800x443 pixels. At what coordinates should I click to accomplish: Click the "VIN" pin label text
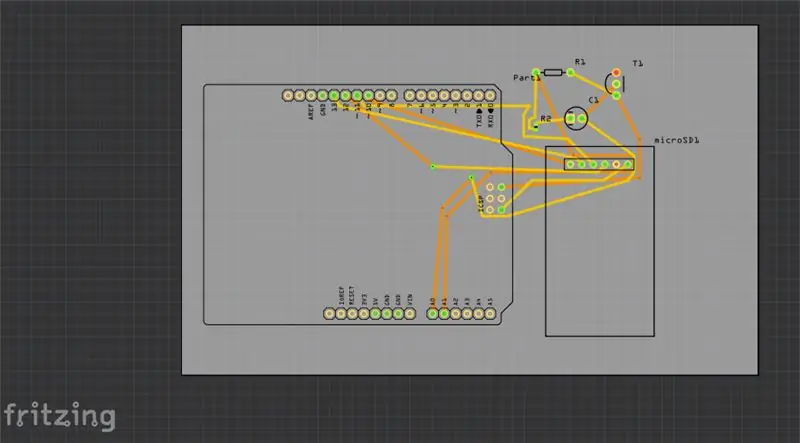(410, 300)
